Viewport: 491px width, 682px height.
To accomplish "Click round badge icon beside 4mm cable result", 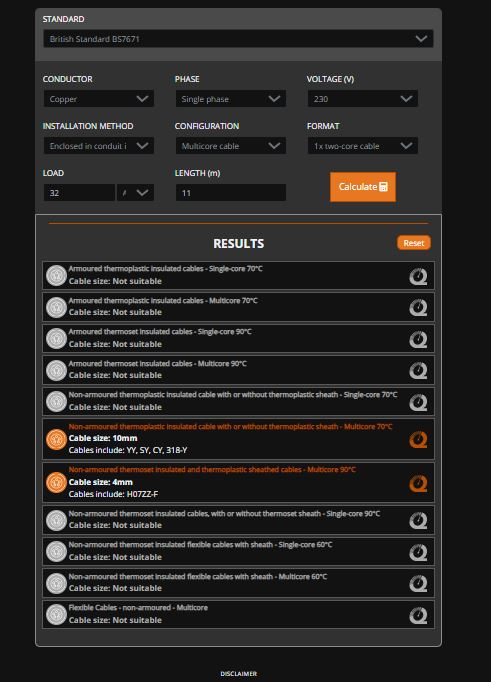I will pos(57,482).
